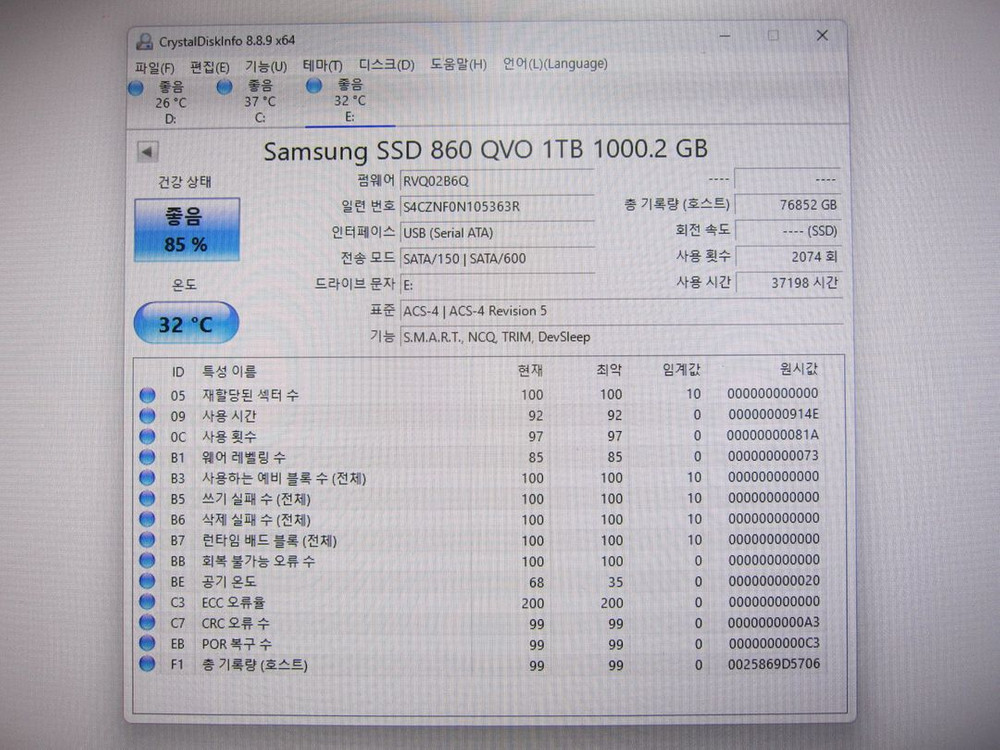The height and width of the screenshot is (750, 1000).
Task: Click the Samsung SSD 860 QVO 1TB title
Action: coord(485,150)
